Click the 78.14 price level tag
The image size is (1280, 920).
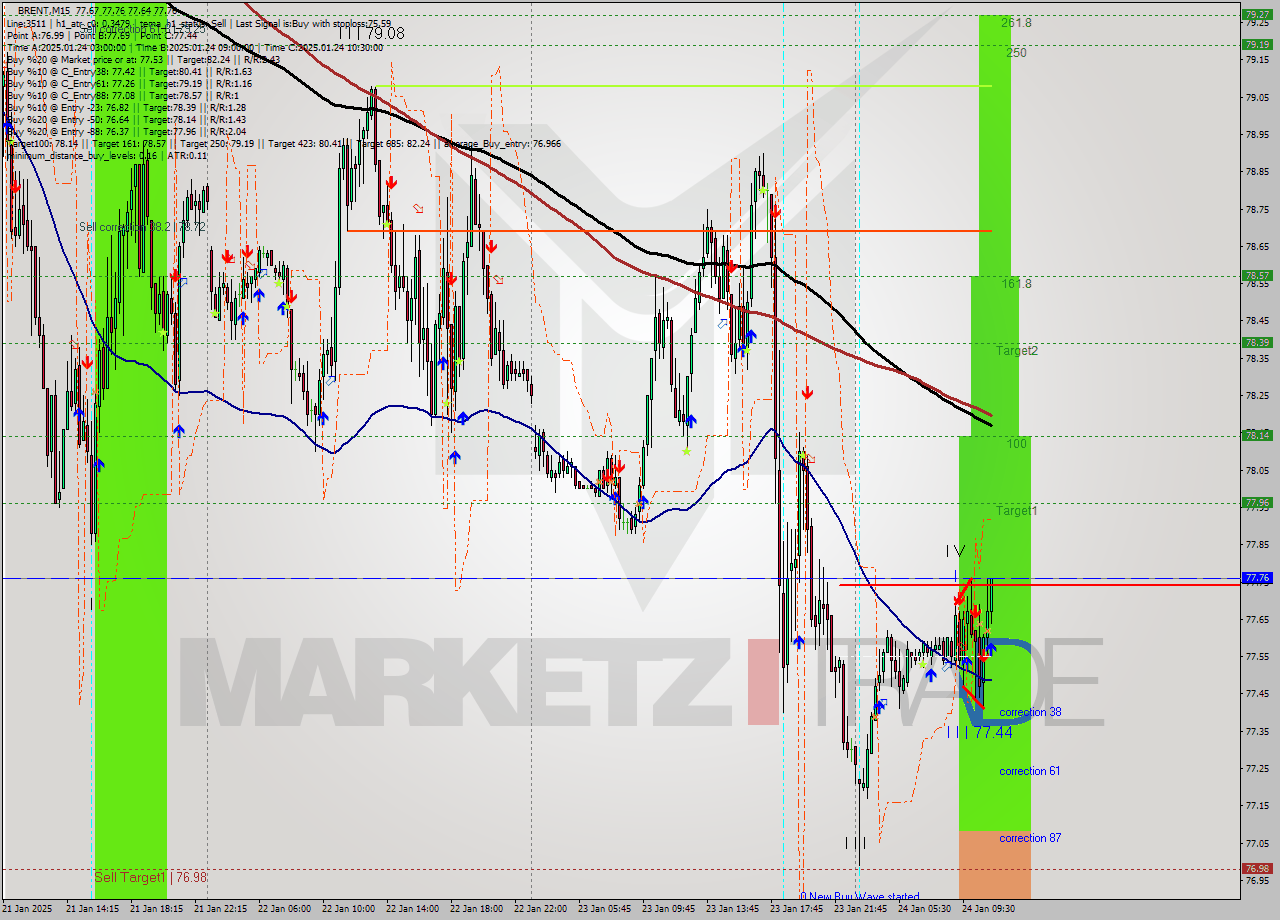coord(1257,436)
